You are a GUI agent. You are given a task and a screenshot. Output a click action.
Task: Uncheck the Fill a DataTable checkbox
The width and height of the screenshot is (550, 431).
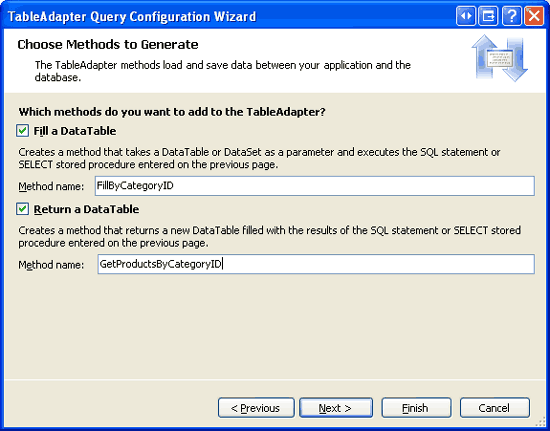tap(22, 131)
